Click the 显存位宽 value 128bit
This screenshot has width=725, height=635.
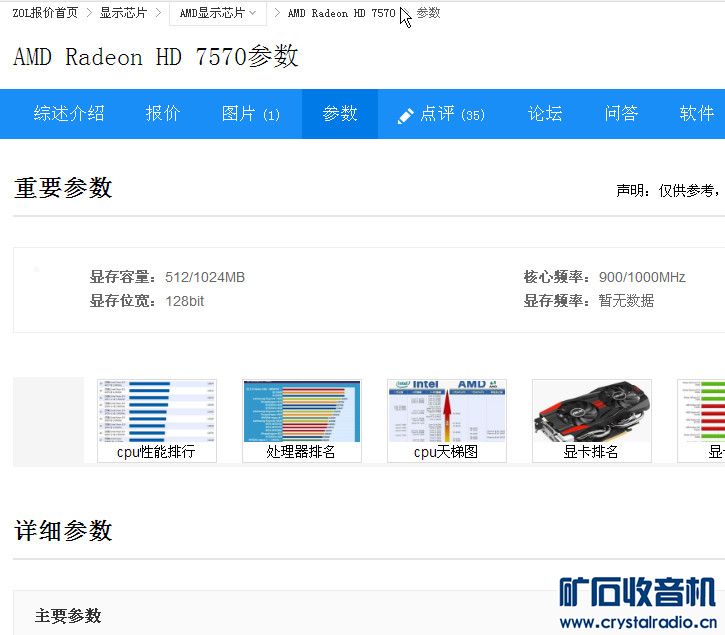pos(184,301)
